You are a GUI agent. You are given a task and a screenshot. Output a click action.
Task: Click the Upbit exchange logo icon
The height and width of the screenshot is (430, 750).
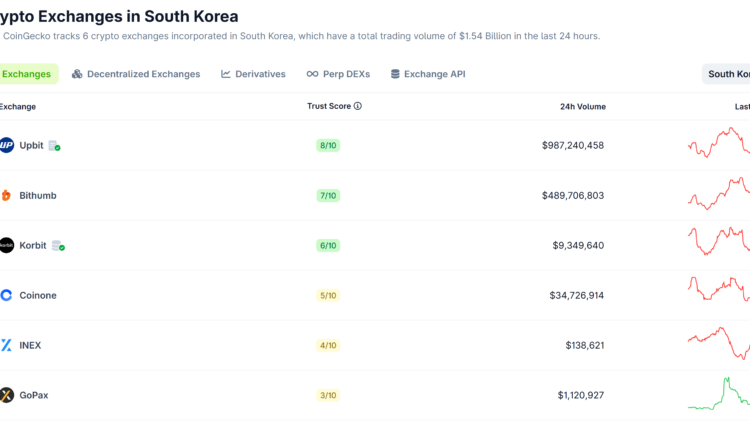[7, 145]
